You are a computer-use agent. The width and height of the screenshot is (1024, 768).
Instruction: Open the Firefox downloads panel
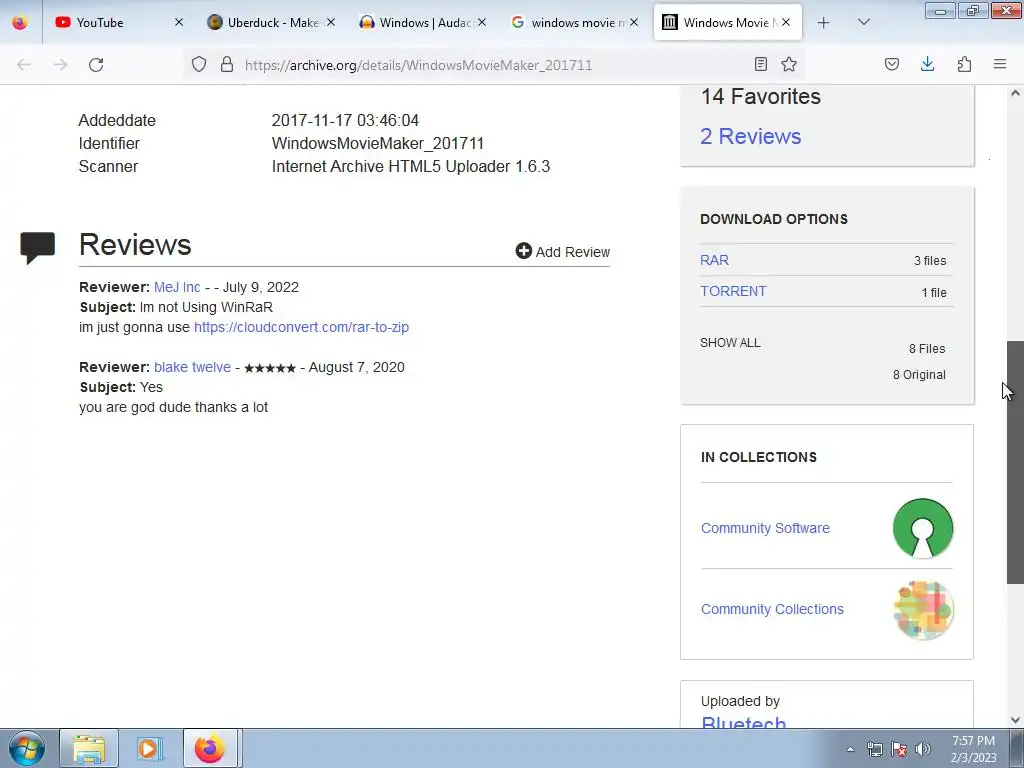[x=927, y=64]
